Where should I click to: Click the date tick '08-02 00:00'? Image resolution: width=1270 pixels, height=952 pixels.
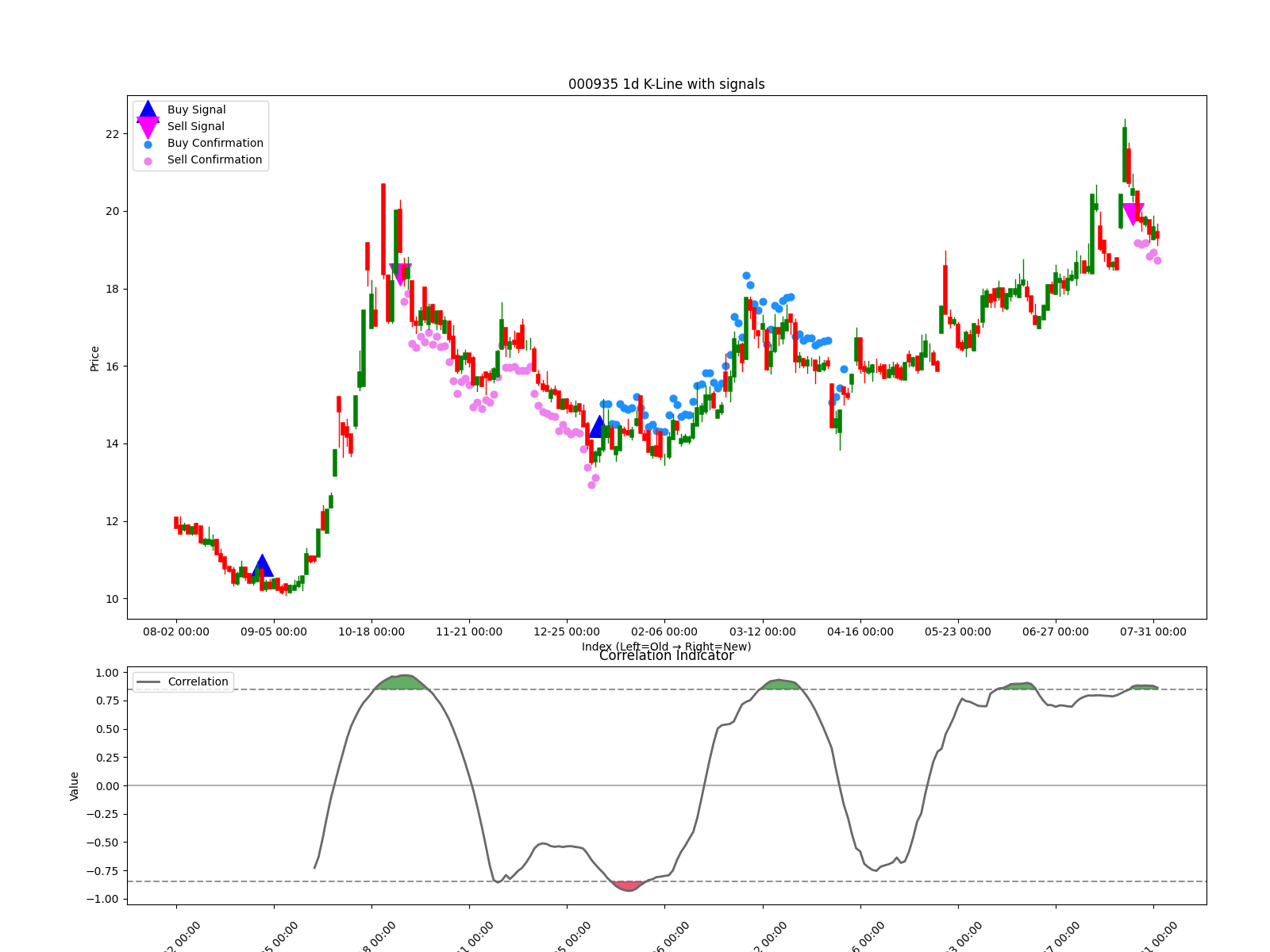176,632
